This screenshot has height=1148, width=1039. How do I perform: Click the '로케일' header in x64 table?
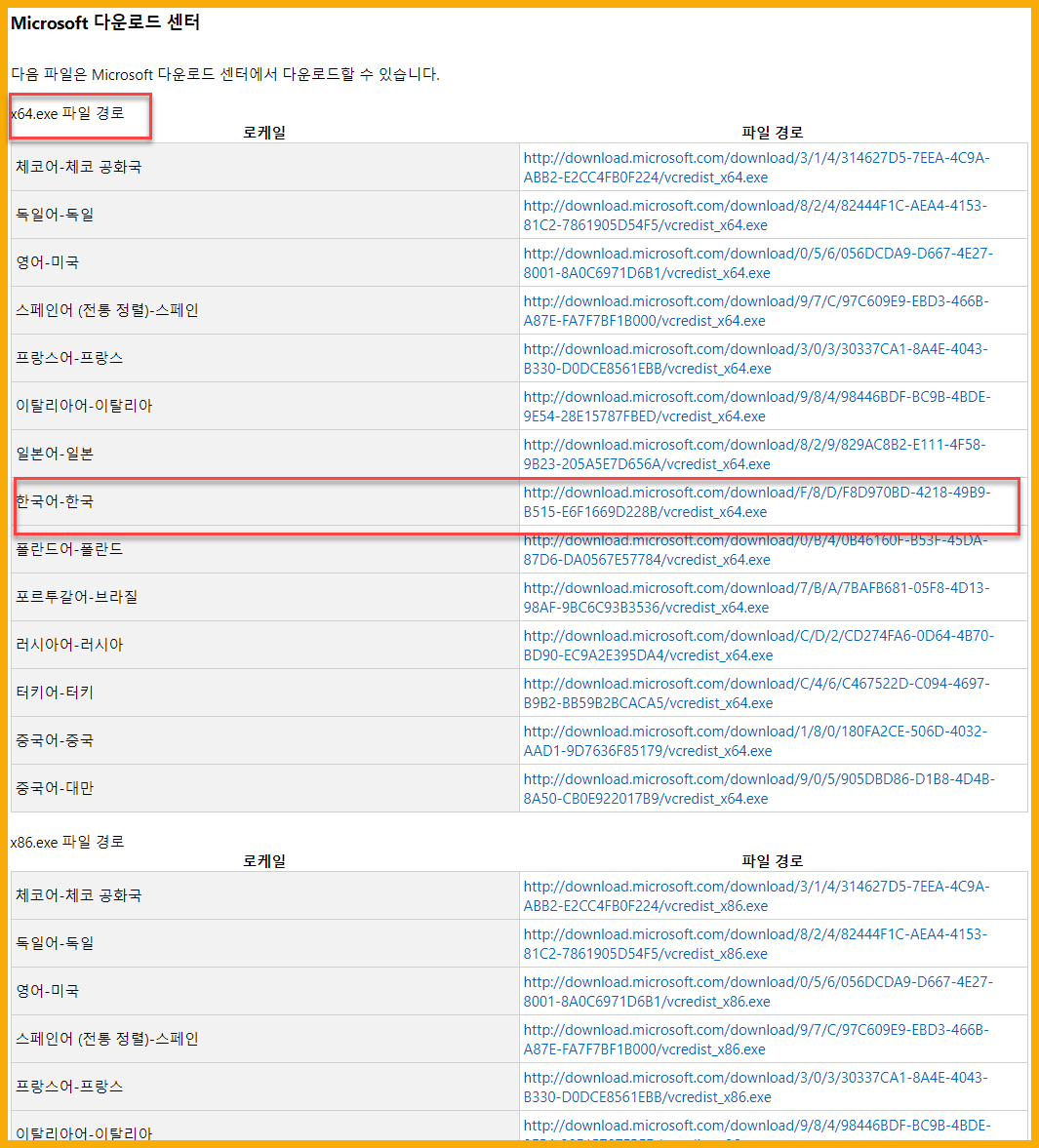264,133
